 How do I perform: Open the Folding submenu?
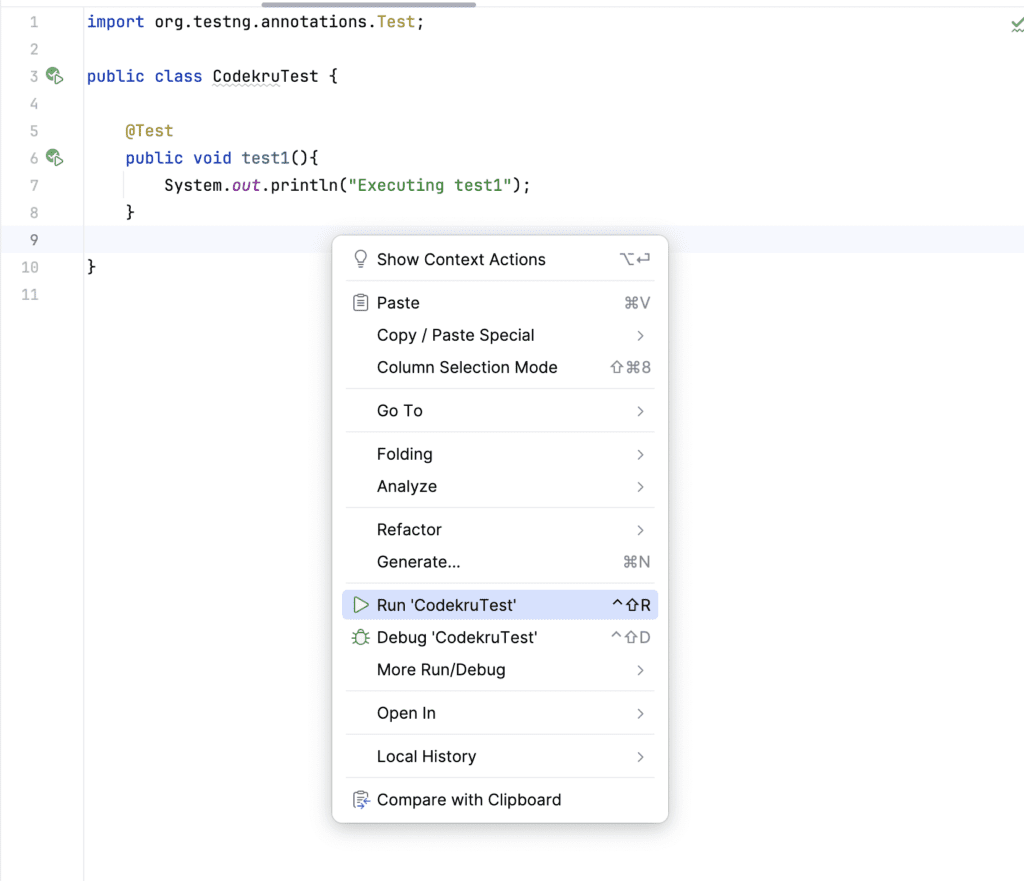pyautogui.click(x=500, y=454)
